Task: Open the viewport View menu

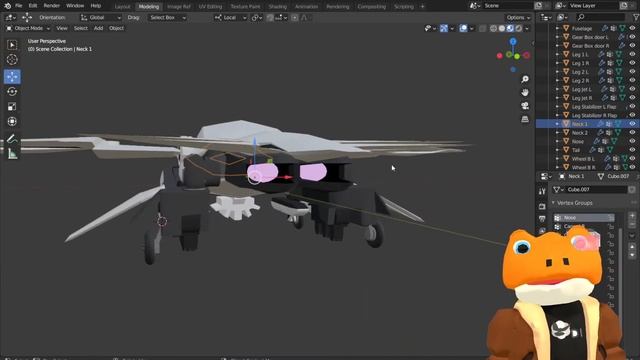Action: click(x=62, y=28)
